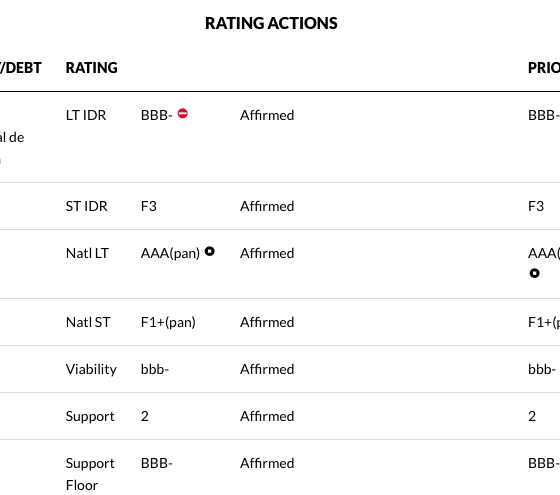
Task: Click the RATING column header
Action: coord(91,68)
